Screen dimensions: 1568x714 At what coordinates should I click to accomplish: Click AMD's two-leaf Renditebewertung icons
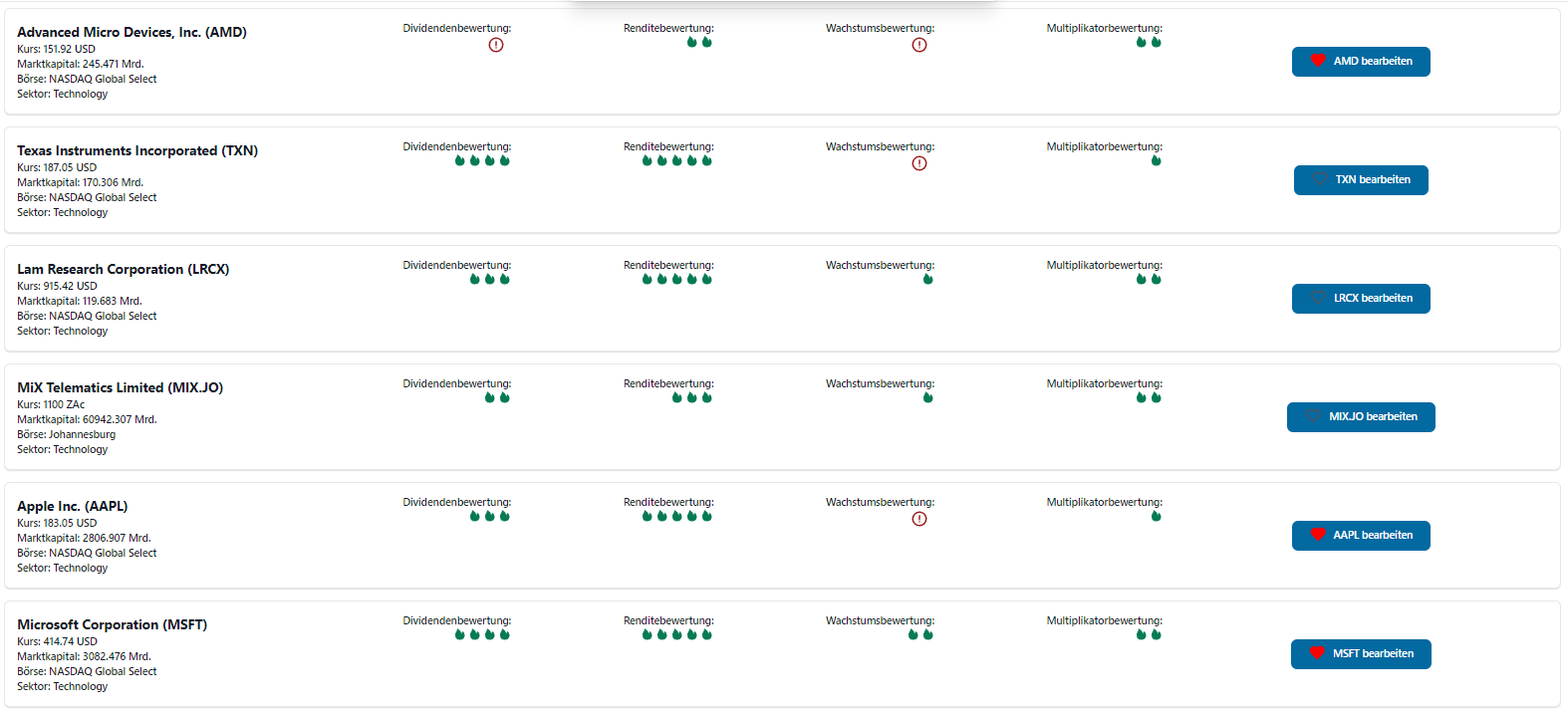699,42
